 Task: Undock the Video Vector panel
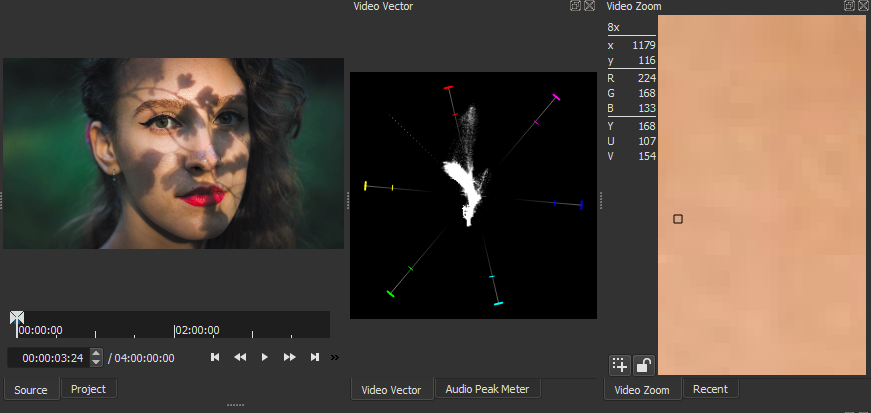click(x=575, y=6)
